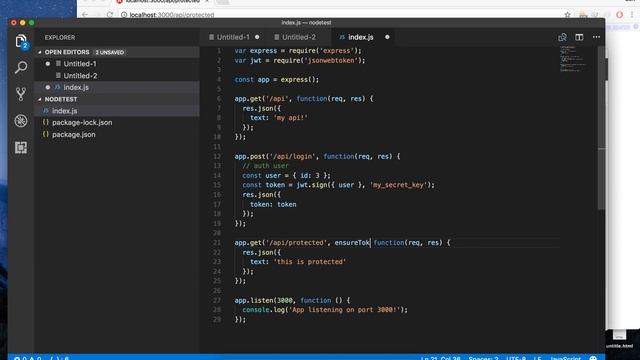Click the Opera icon in the browser toolbar
This screenshot has height=360, width=640.
coord(620,15)
